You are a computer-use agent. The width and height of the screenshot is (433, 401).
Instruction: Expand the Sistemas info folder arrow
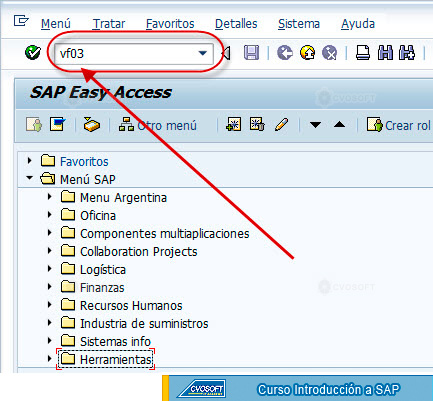[x=50, y=341]
